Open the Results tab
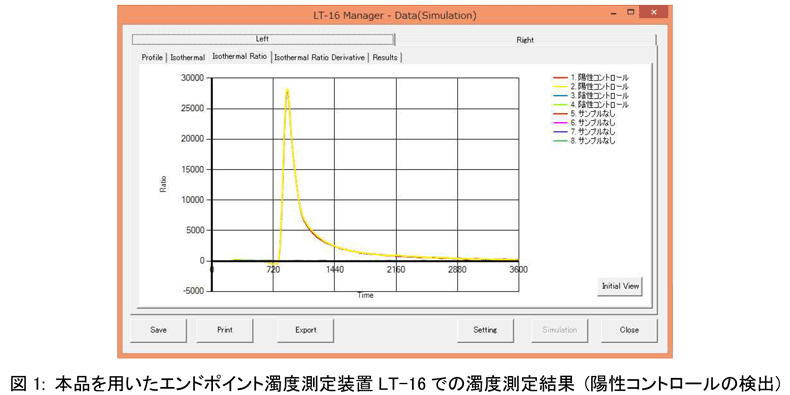Image resolution: width=790 pixels, height=395 pixels. (x=385, y=57)
